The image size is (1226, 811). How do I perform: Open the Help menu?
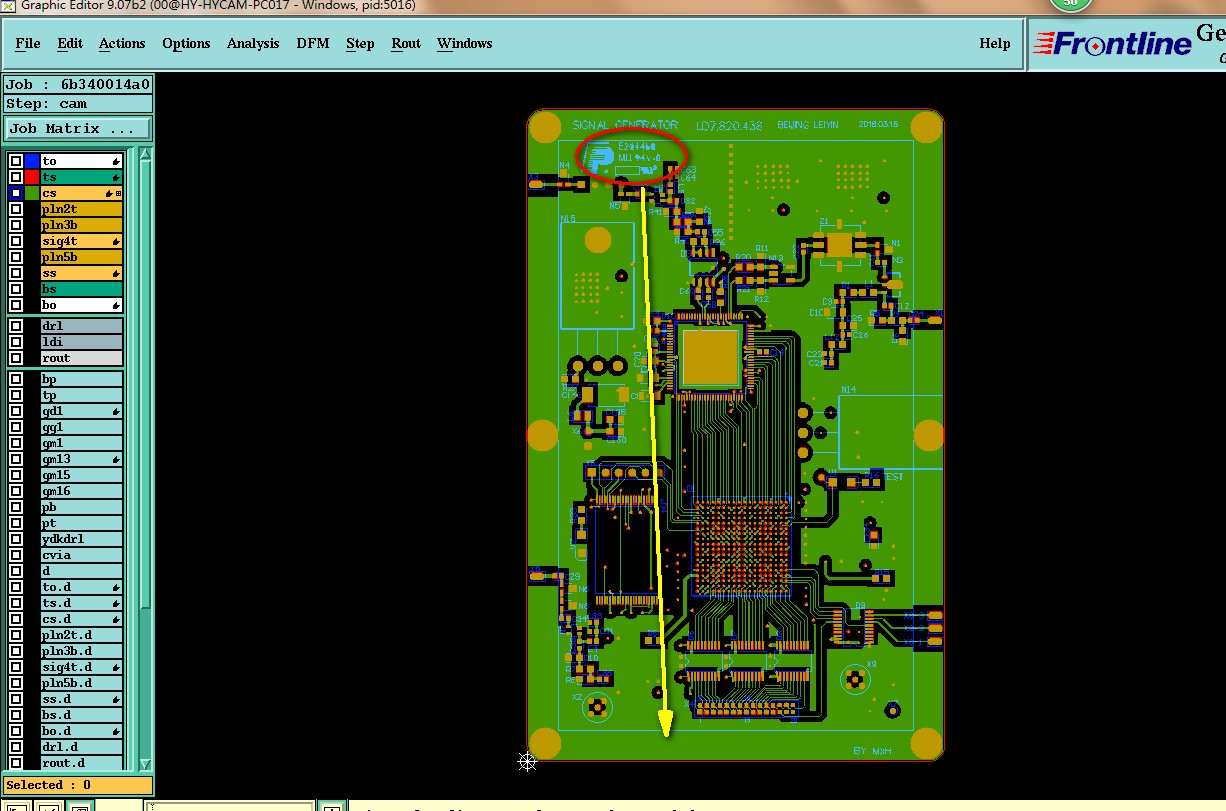click(x=994, y=43)
